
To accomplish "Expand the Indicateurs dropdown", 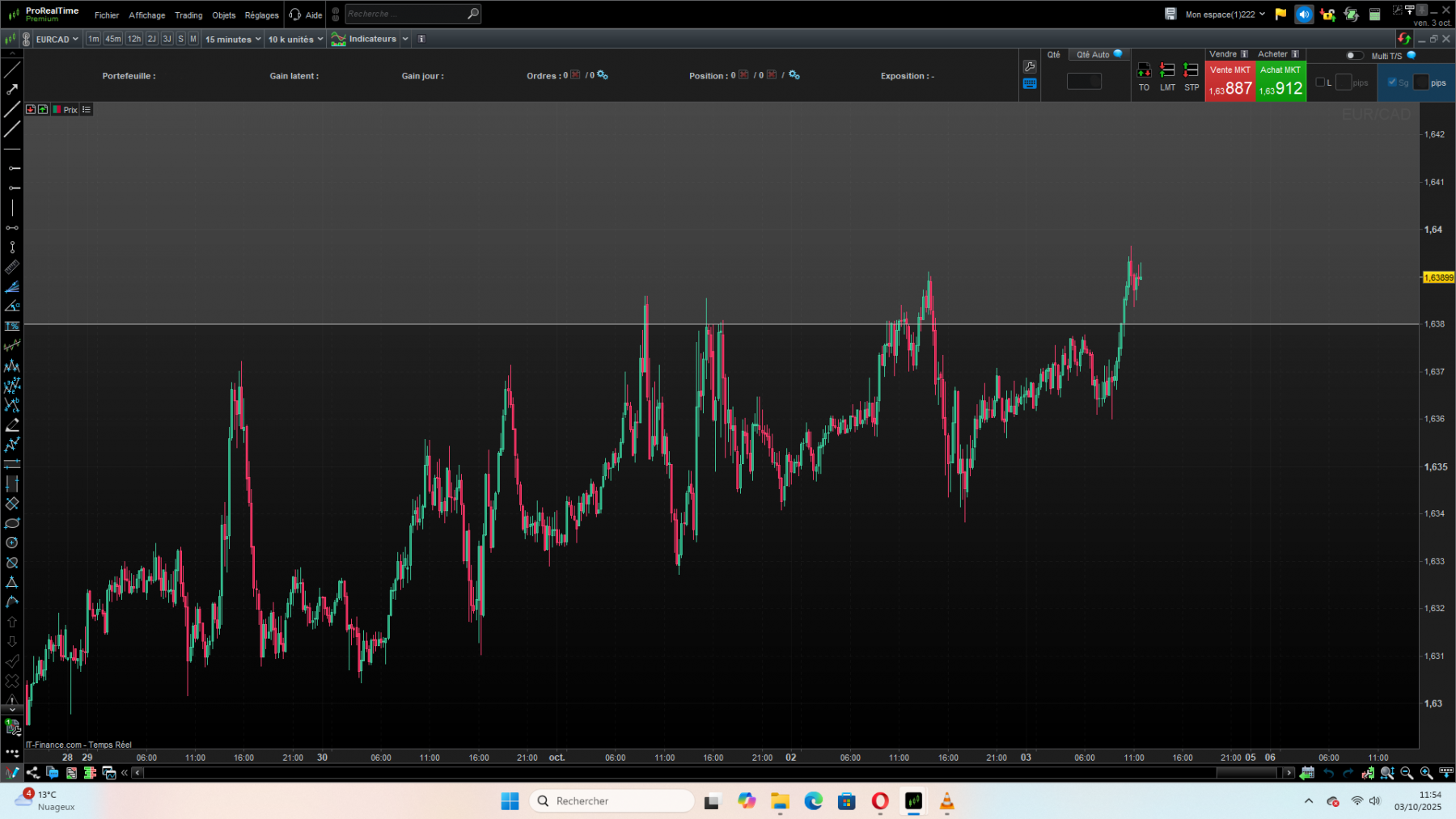I will 404,39.
